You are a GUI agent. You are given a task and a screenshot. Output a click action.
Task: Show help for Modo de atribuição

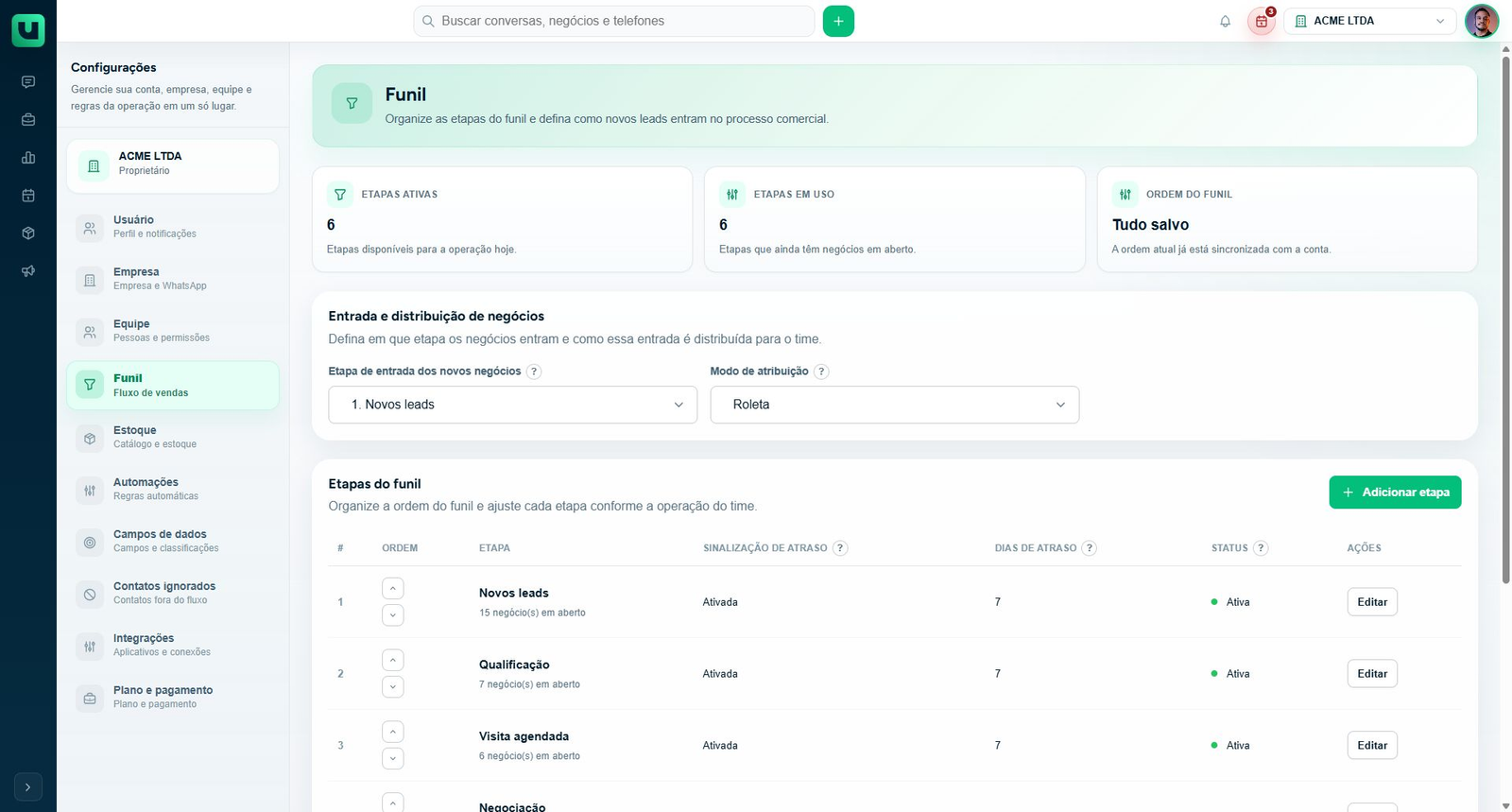pos(821,371)
